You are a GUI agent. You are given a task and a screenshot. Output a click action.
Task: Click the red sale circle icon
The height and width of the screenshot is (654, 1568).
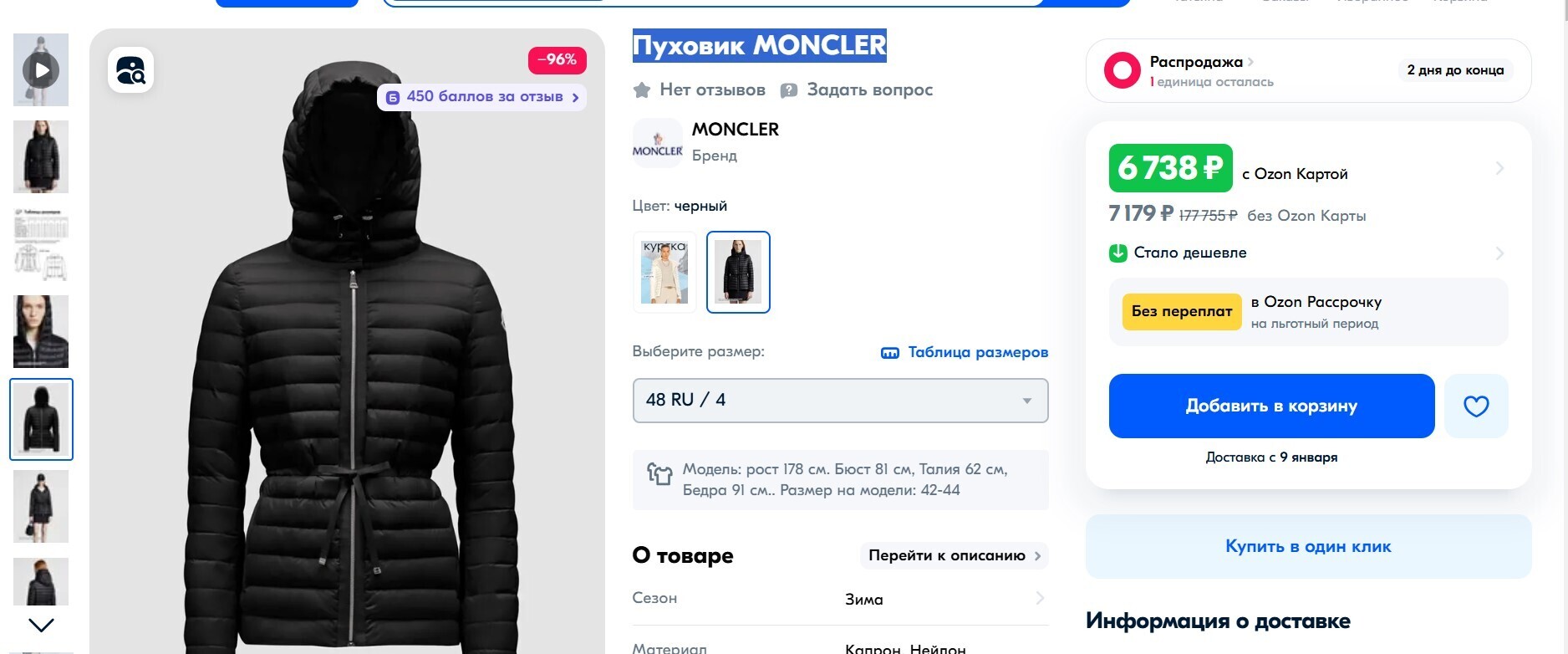[1122, 70]
